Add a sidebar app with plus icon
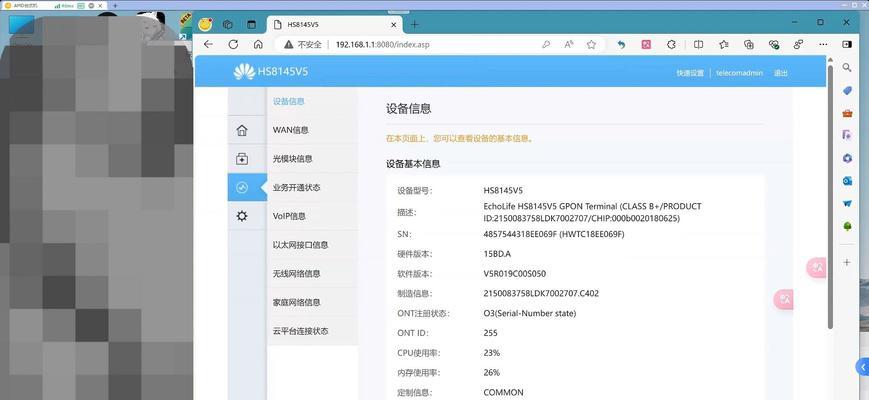The width and height of the screenshot is (869, 400). (x=847, y=263)
